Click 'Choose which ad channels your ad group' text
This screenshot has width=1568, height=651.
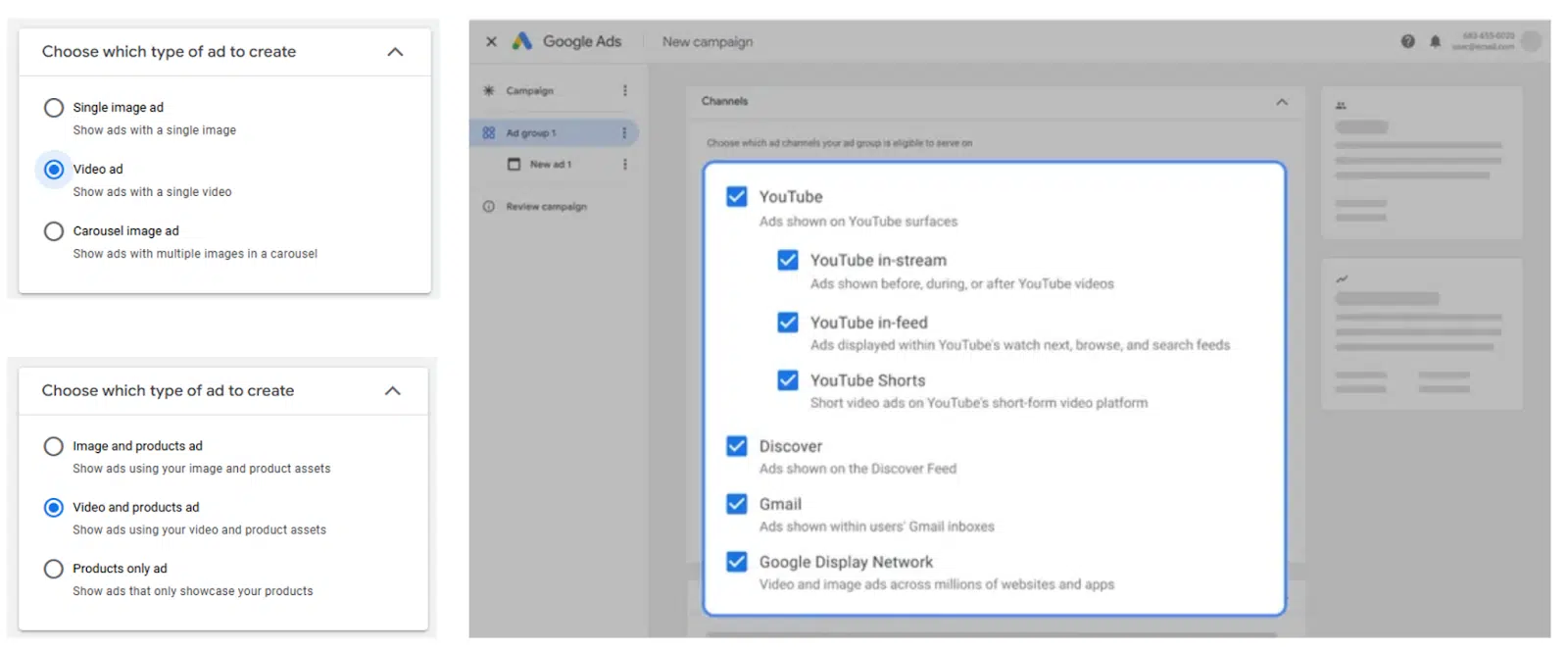[x=840, y=143]
